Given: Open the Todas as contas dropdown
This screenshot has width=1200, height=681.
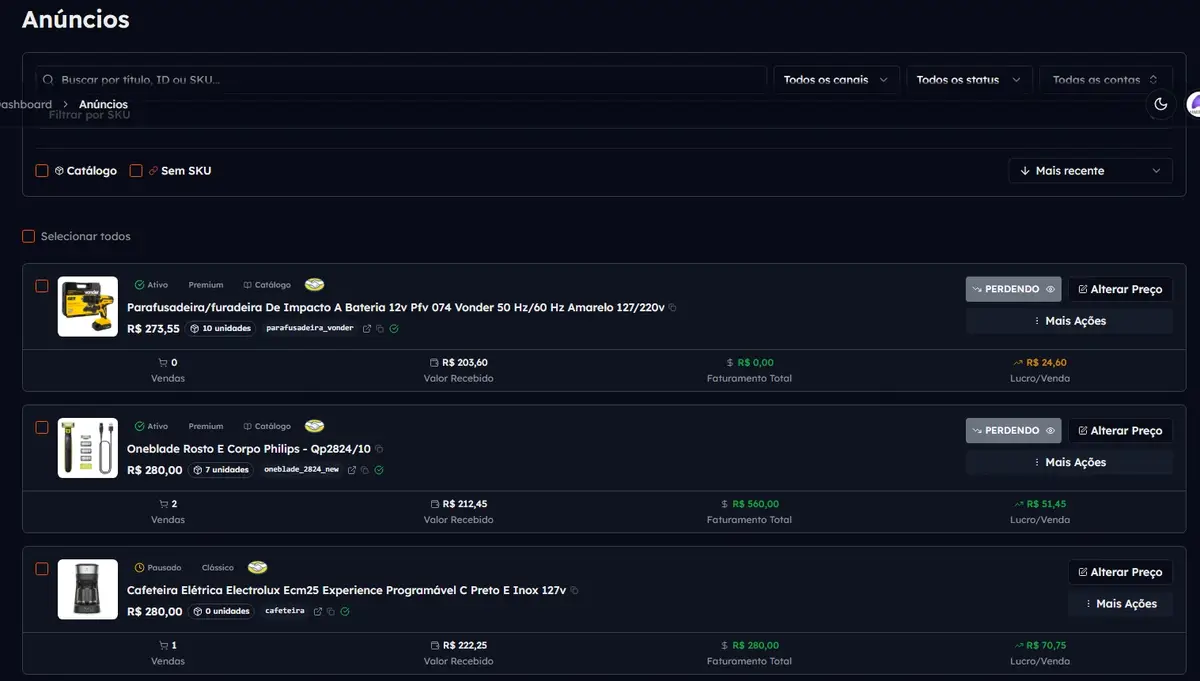Looking at the screenshot, I should click(1106, 80).
